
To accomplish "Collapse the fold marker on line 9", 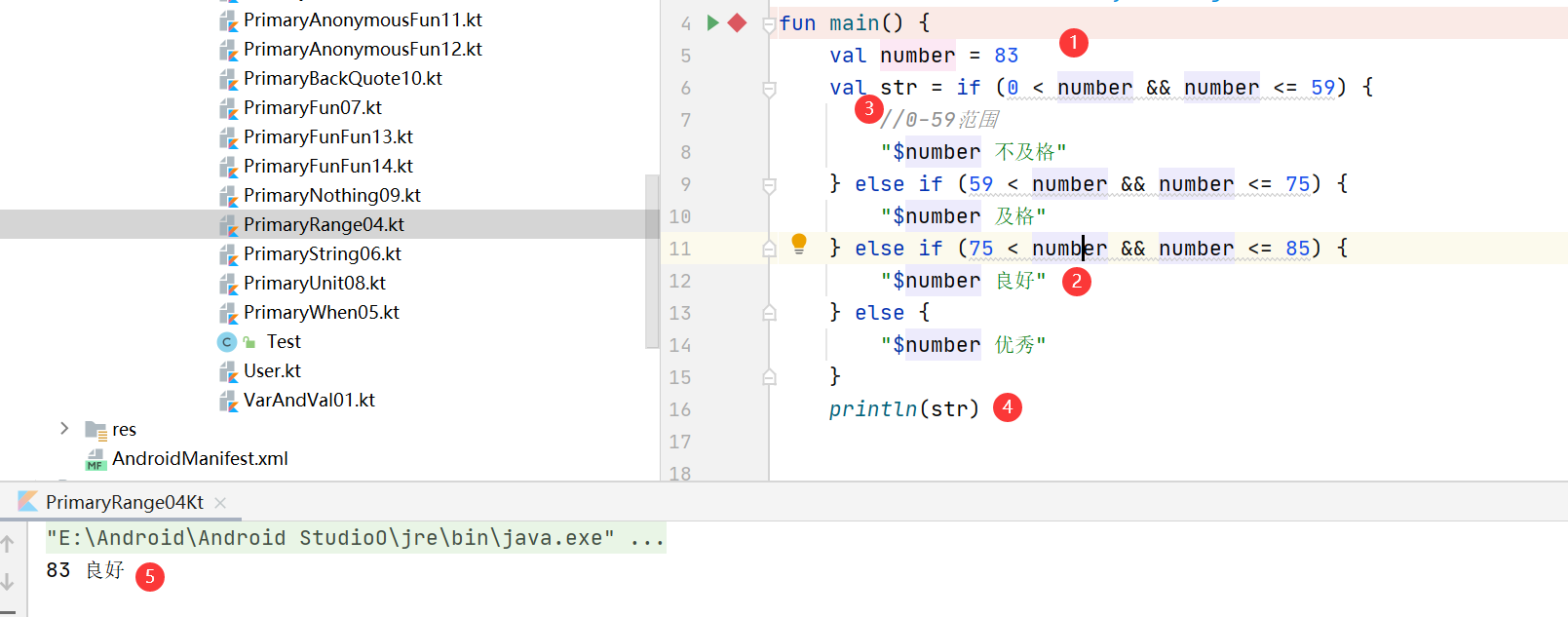I will point(769,185).
